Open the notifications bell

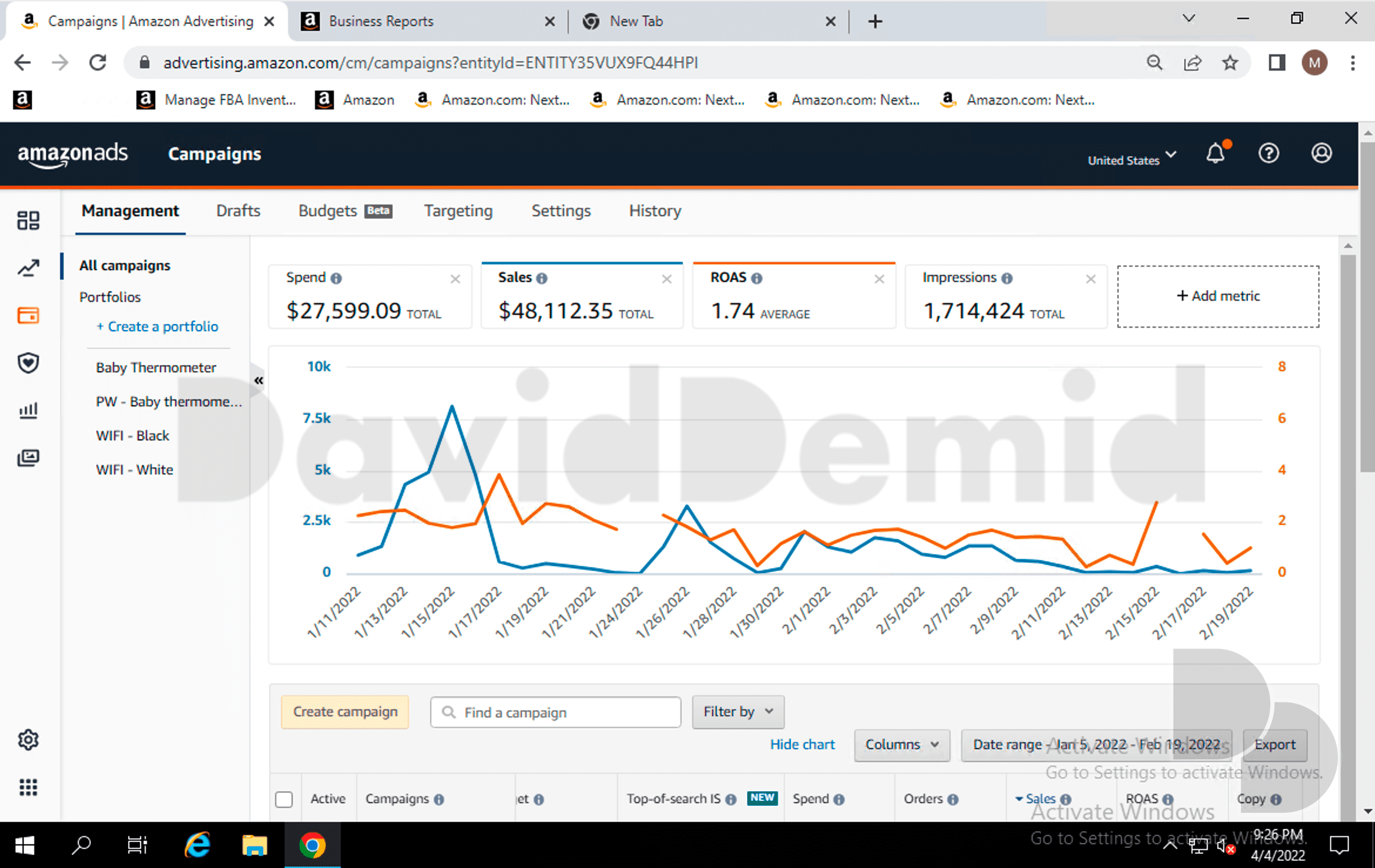[x=1216, y=153]
